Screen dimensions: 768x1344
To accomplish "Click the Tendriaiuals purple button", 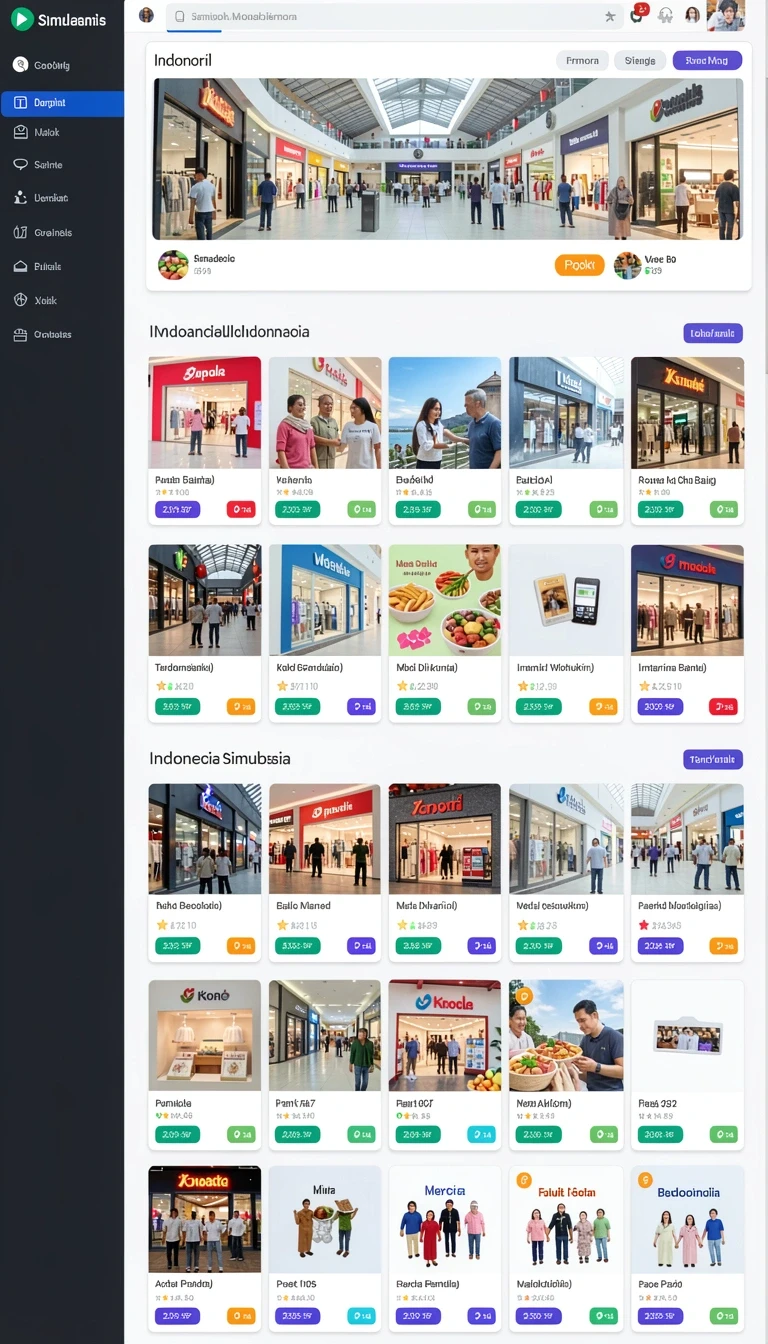I will point(713,759).
